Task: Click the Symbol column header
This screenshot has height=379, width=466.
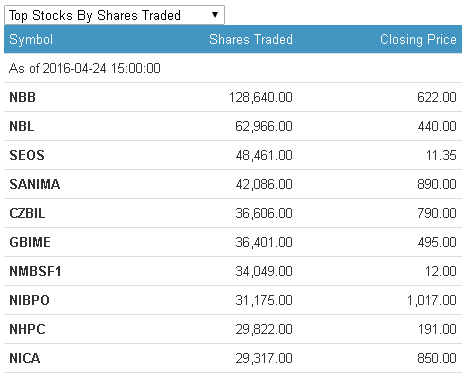Action: pyautogui.click(x=31, y=39)
